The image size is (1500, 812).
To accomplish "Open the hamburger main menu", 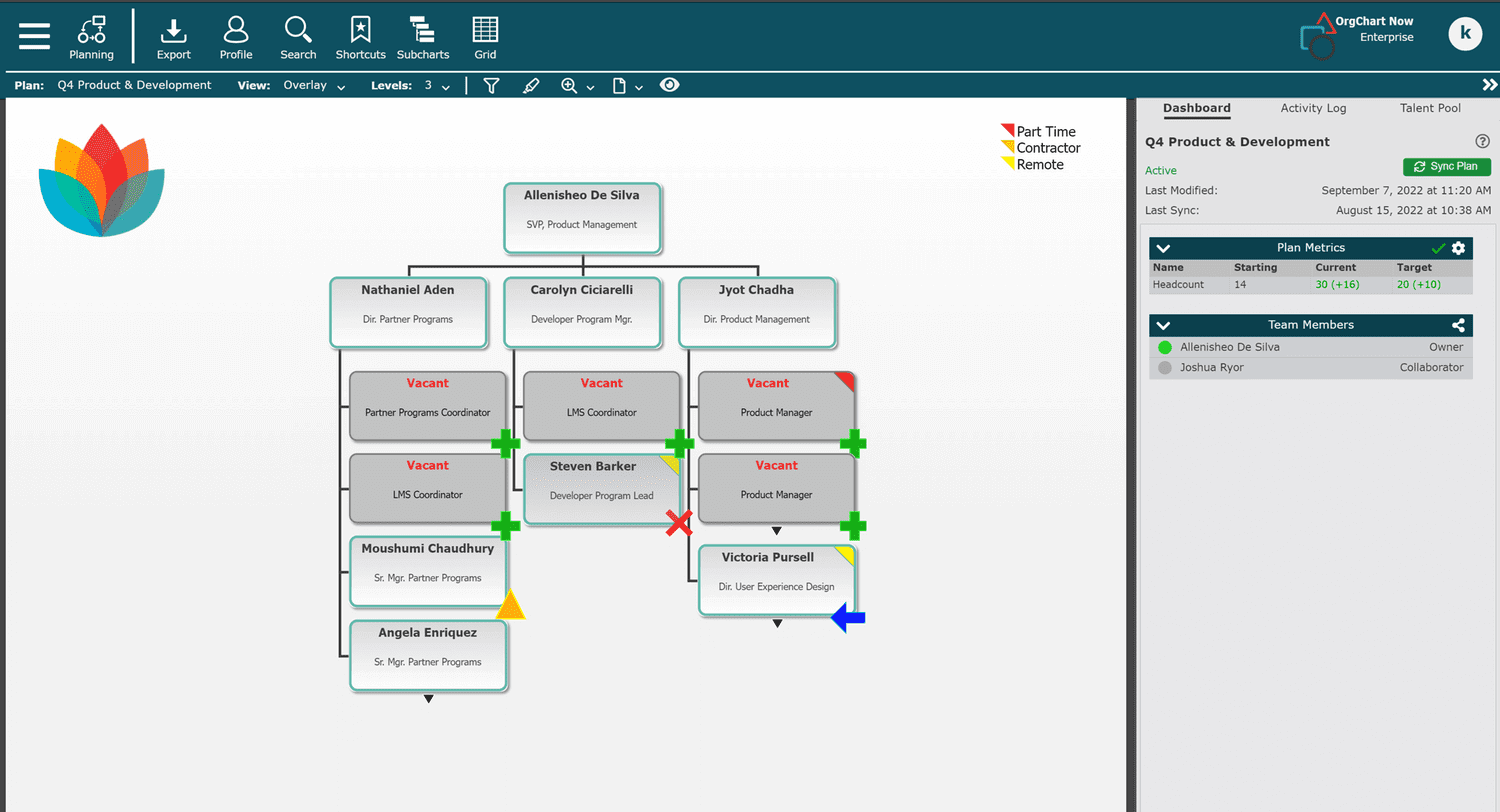I will (34, 36).
